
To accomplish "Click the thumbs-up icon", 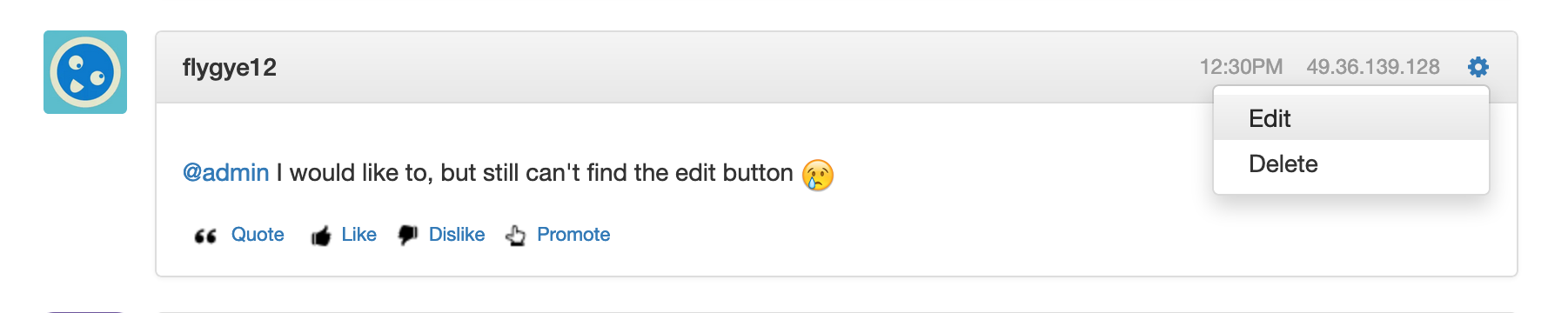I will point(321,236).
